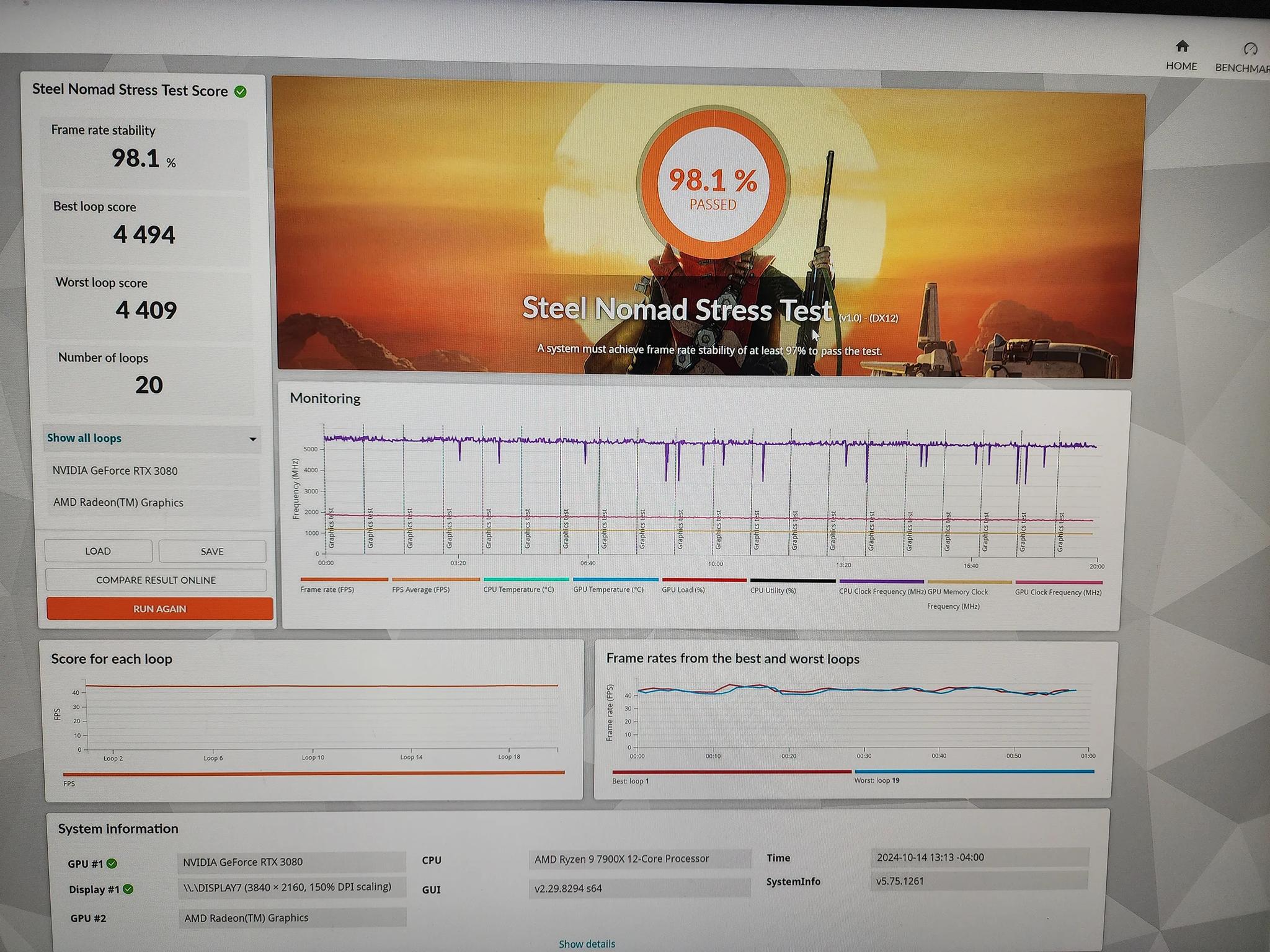This screenshot has width=1270, height=952.
Task: Toggle the GPU Load (%) legend series
Action: [x=683, y=589]
